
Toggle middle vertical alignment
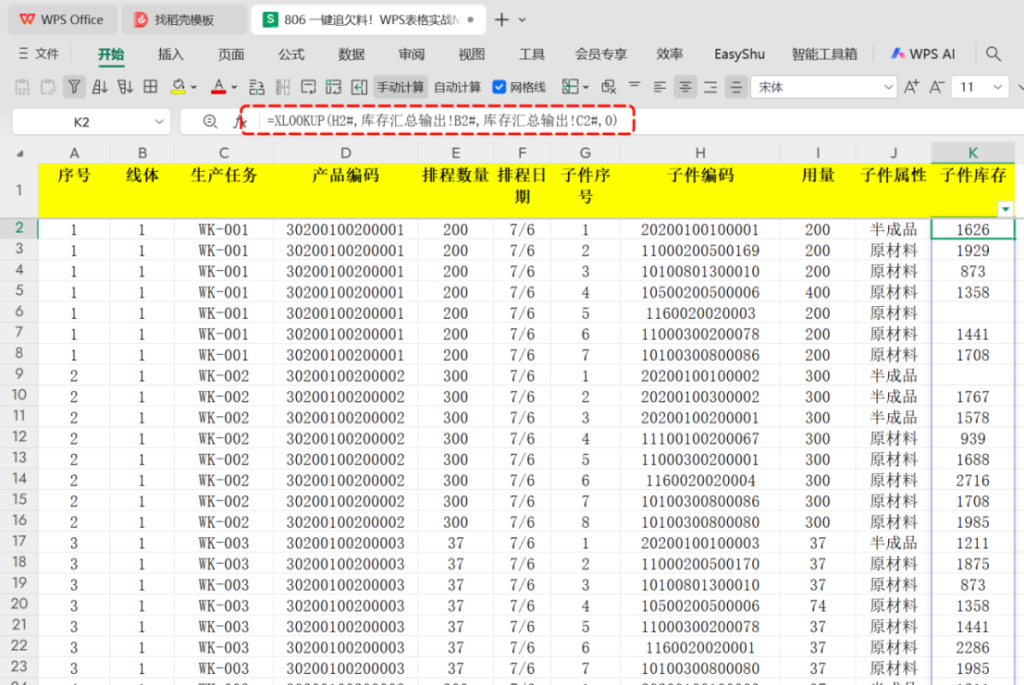tap(736, 87)
